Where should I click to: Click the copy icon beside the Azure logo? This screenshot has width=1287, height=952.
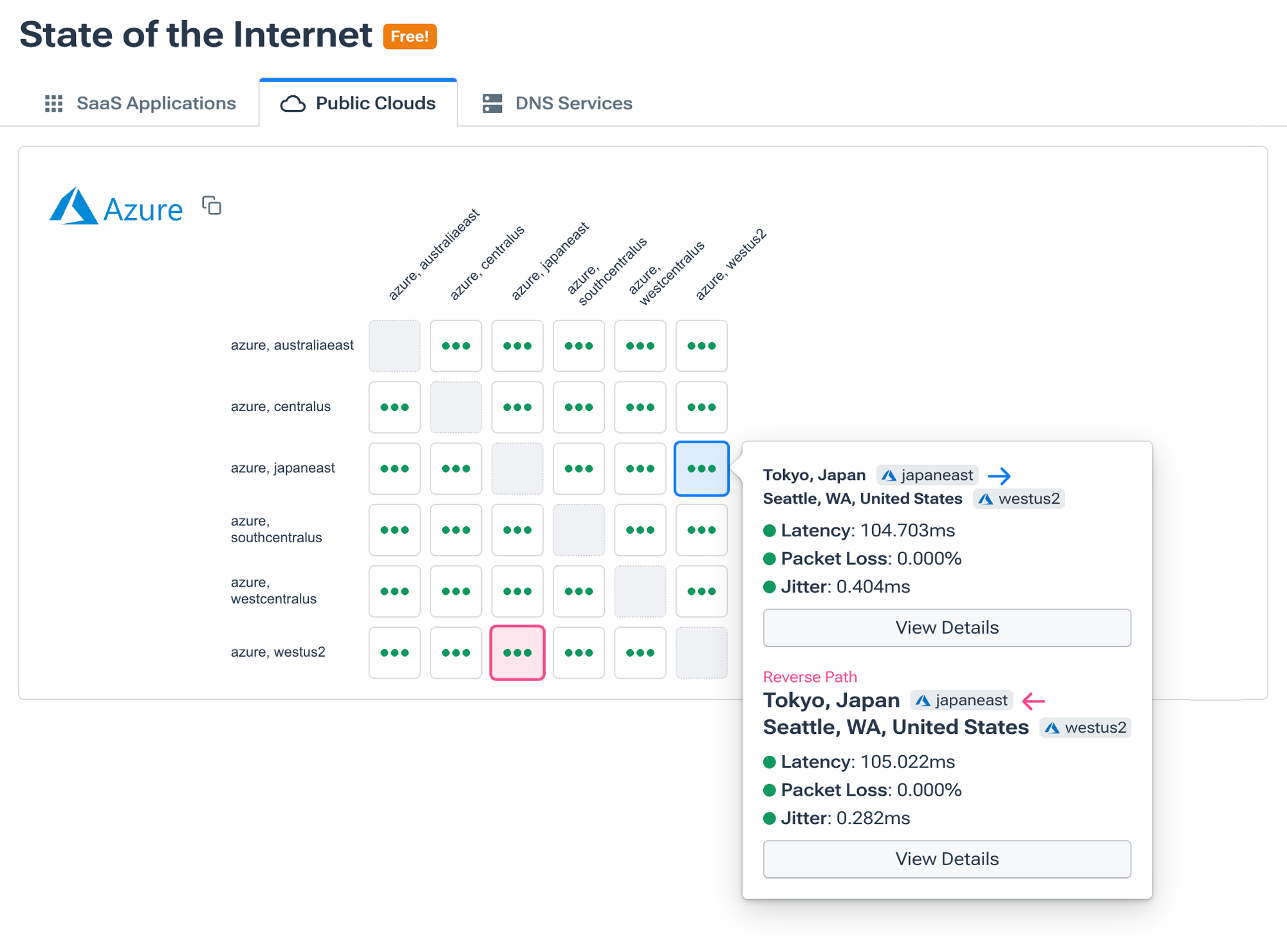point(212,206)
